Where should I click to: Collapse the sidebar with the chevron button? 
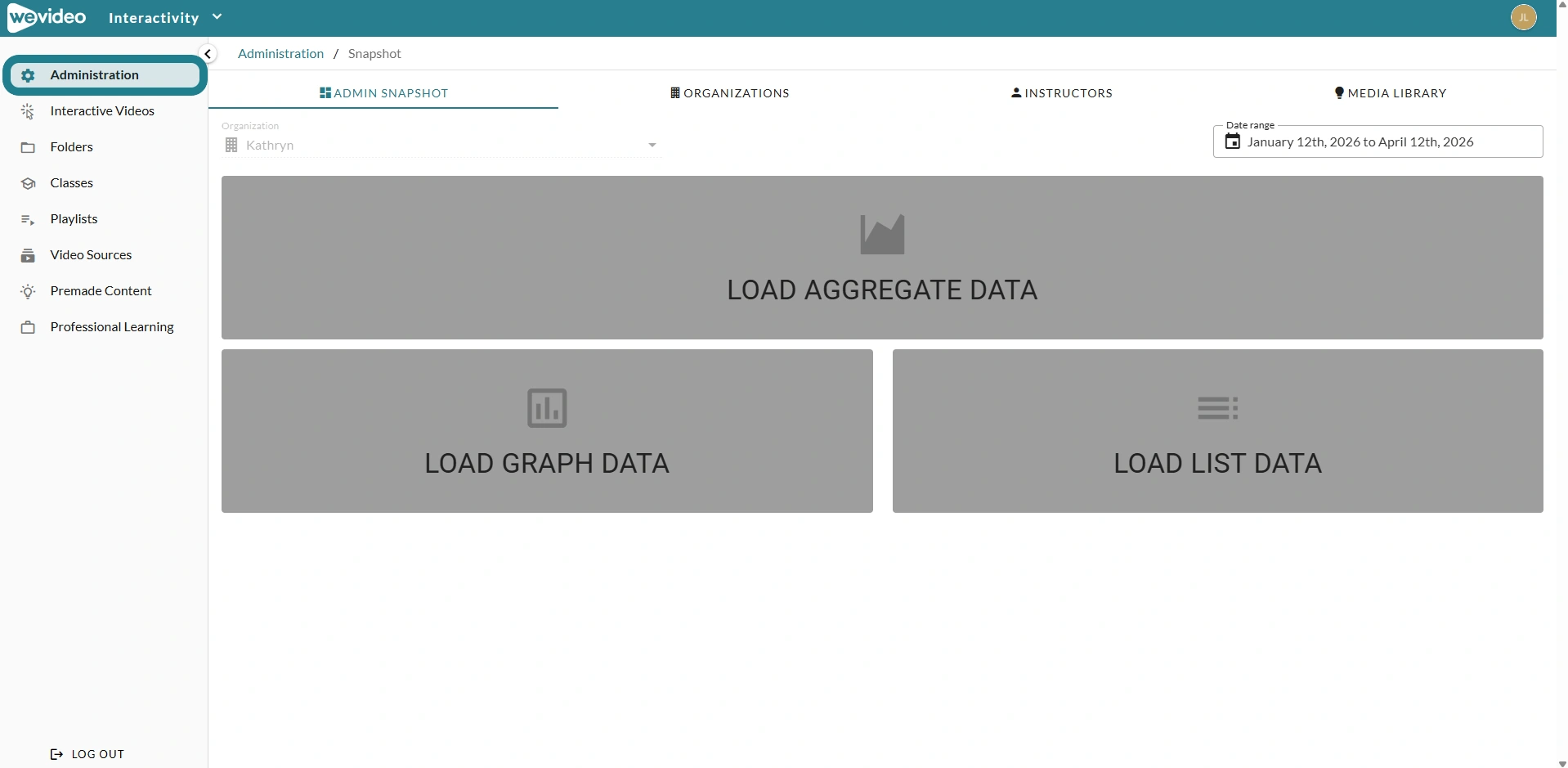[208, 54]
